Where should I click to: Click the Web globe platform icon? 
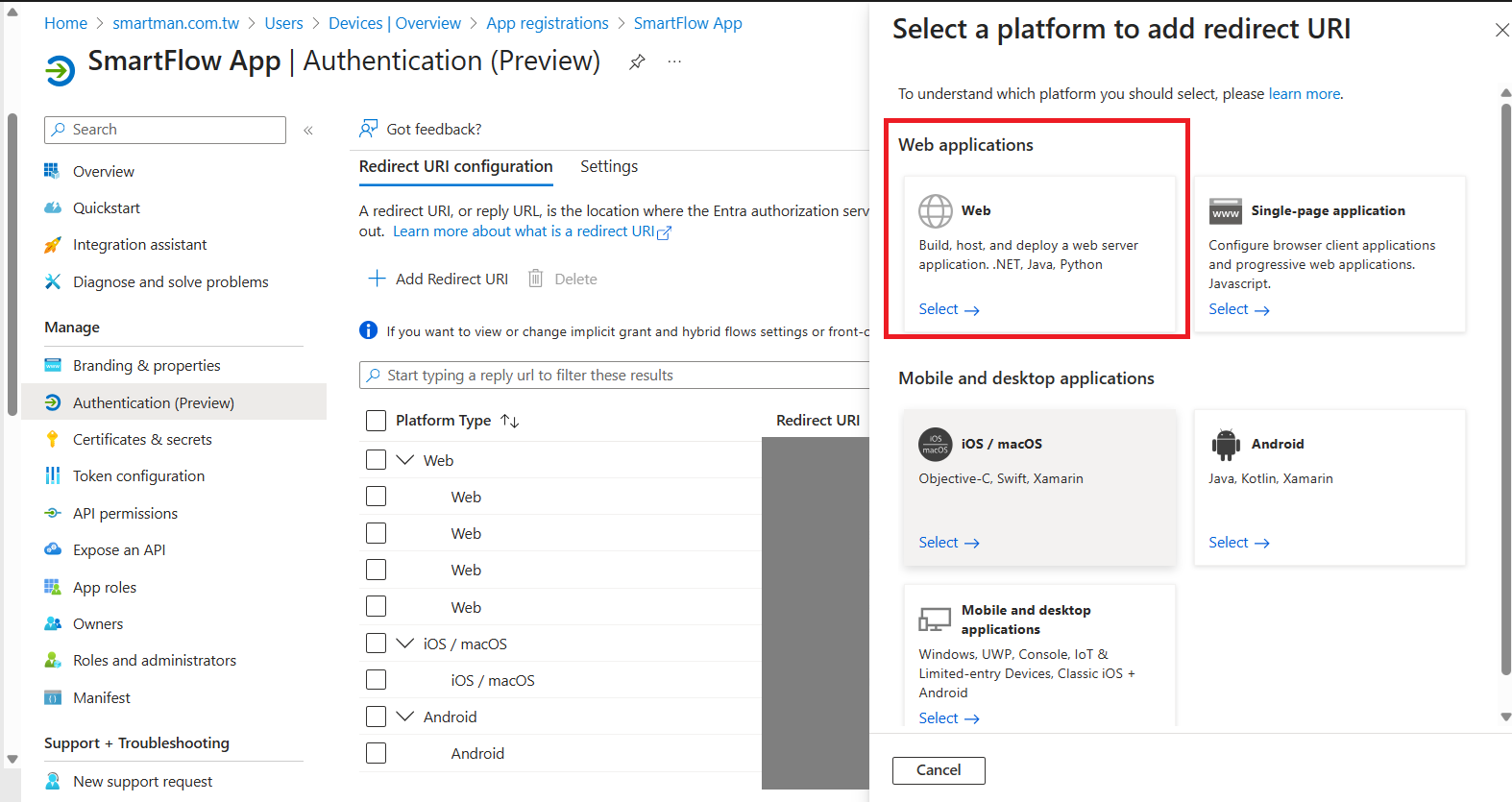(935, 210)
